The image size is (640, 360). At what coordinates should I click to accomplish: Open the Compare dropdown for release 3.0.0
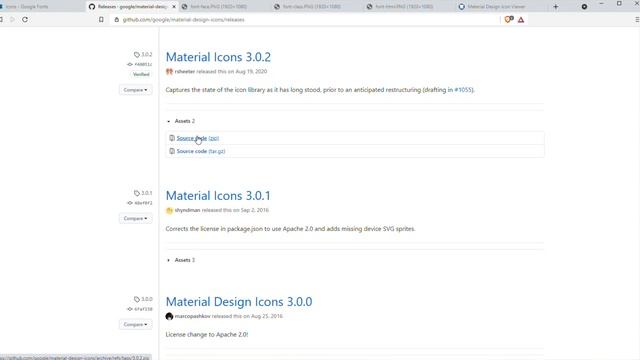point(136,324)
